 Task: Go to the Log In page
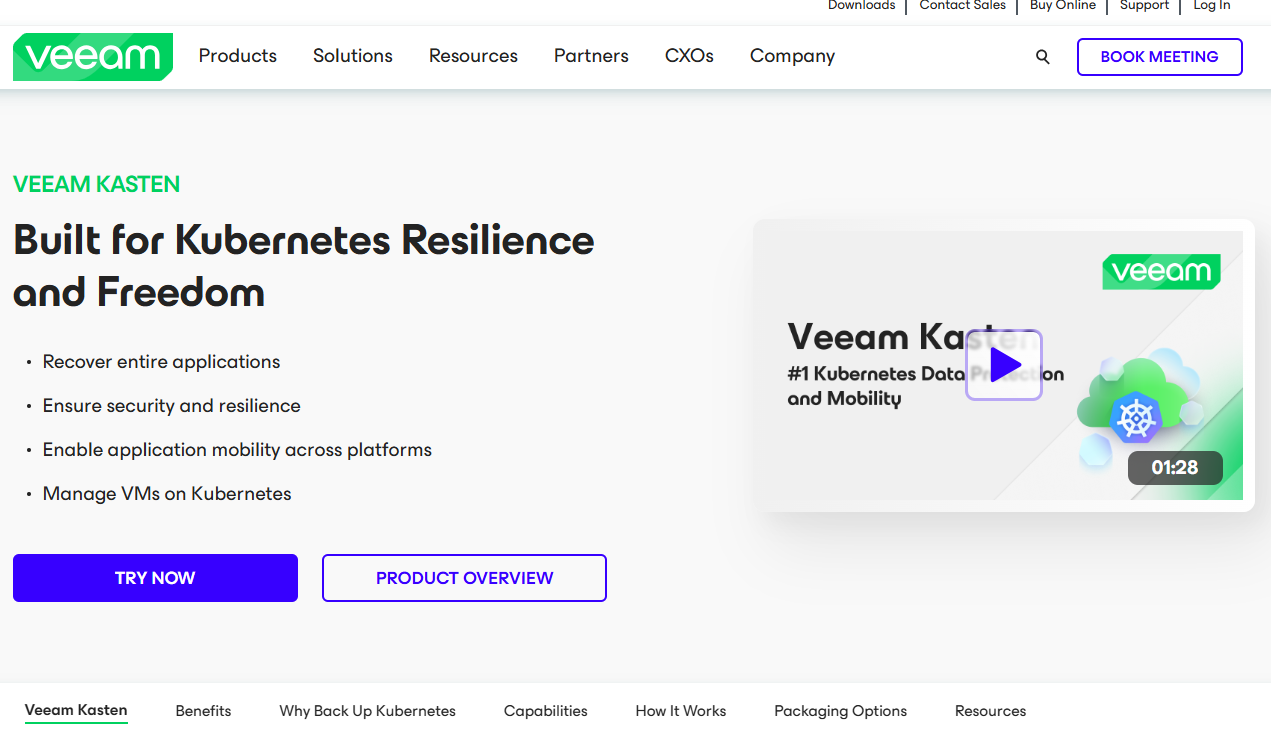click(x=1211, y=6)
